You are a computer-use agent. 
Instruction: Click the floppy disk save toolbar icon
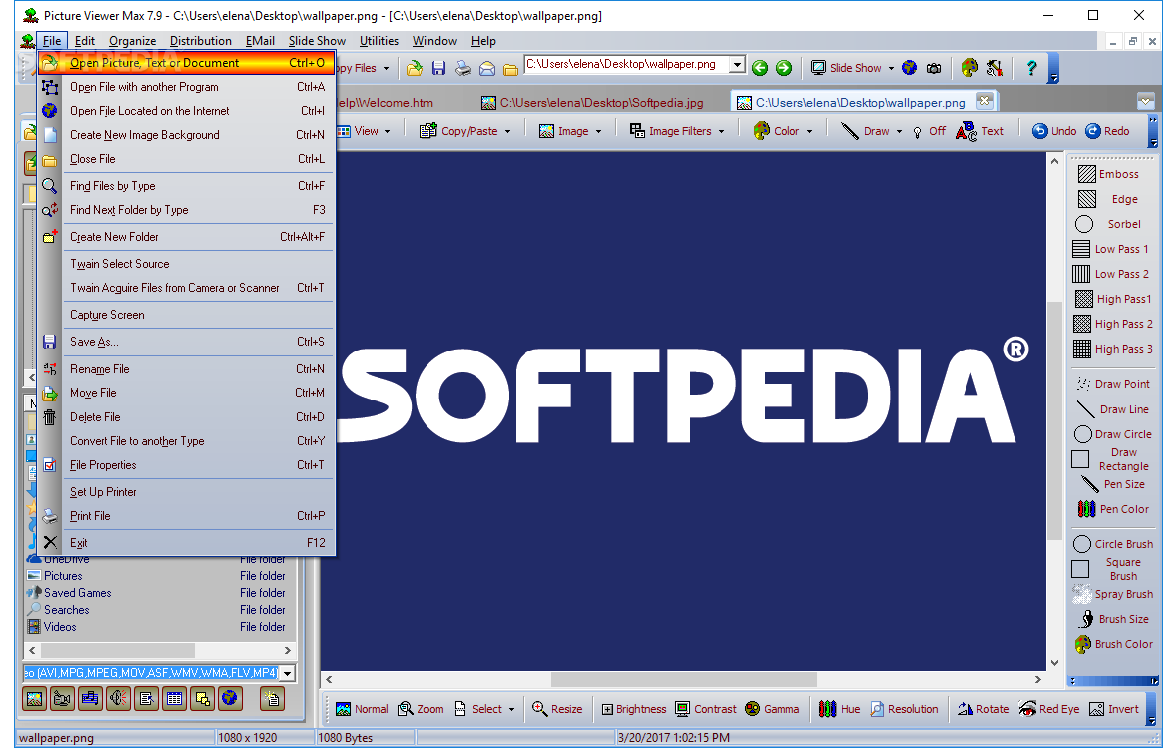pos(438,68)
